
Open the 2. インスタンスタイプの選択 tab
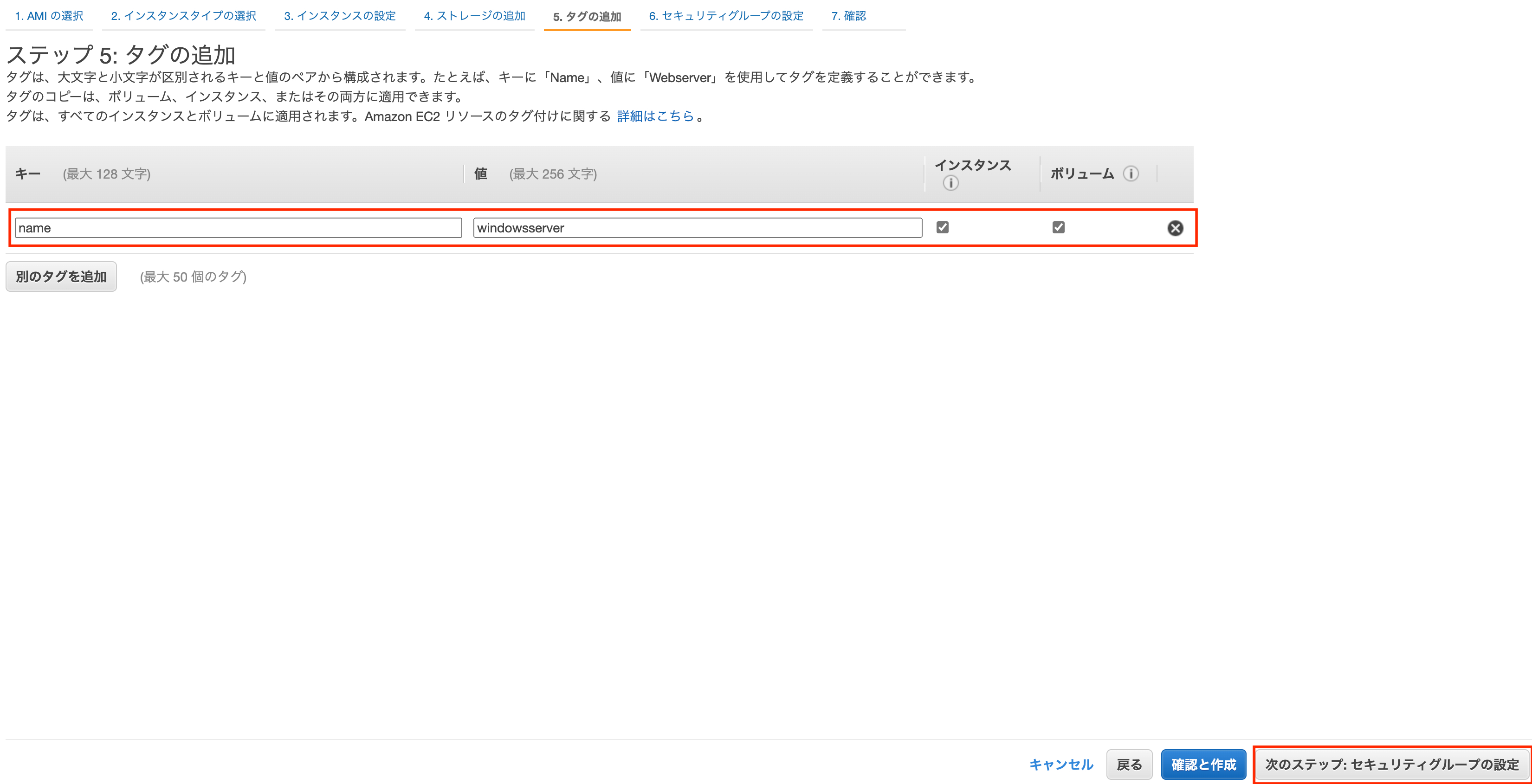tap(183, 16)
